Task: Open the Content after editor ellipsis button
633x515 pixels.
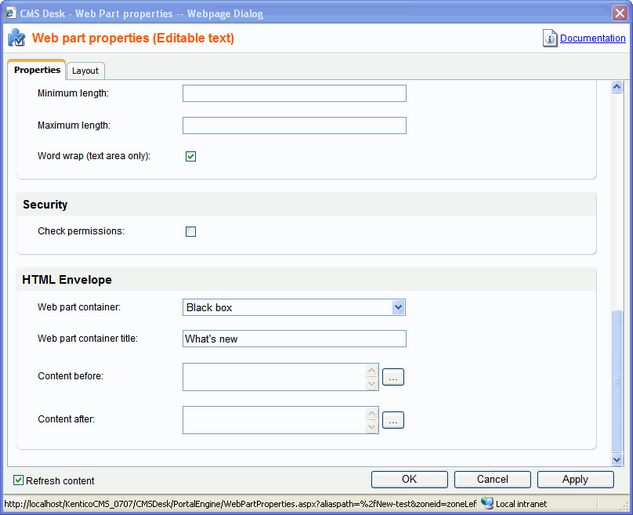Action: pos(393,420)
